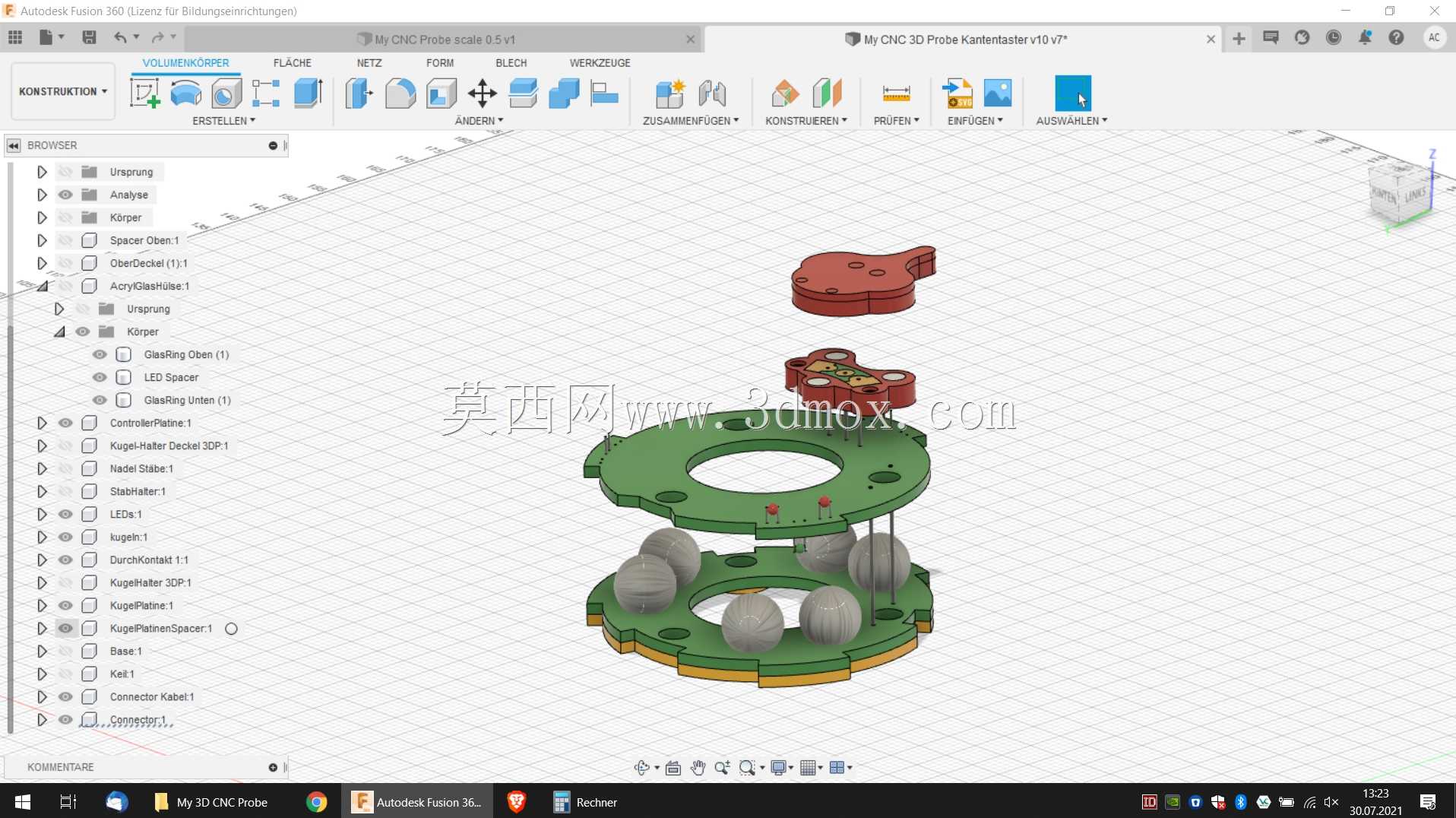Open Chrome from the Windows taskbar
This screenshot has width=1456, height=818.
point(316,802)
